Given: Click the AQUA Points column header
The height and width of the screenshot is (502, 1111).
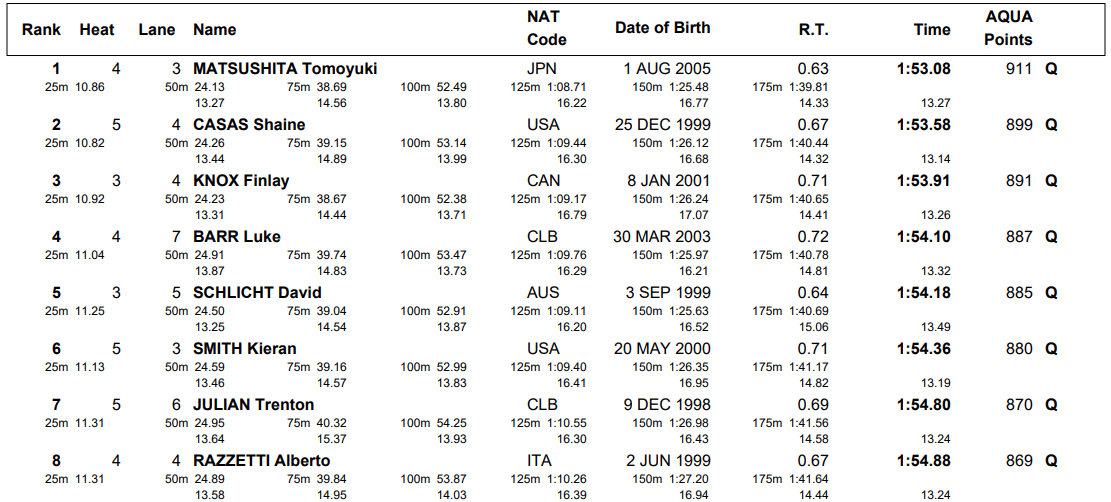Looking at the screenshot, I should (1008, 28).
